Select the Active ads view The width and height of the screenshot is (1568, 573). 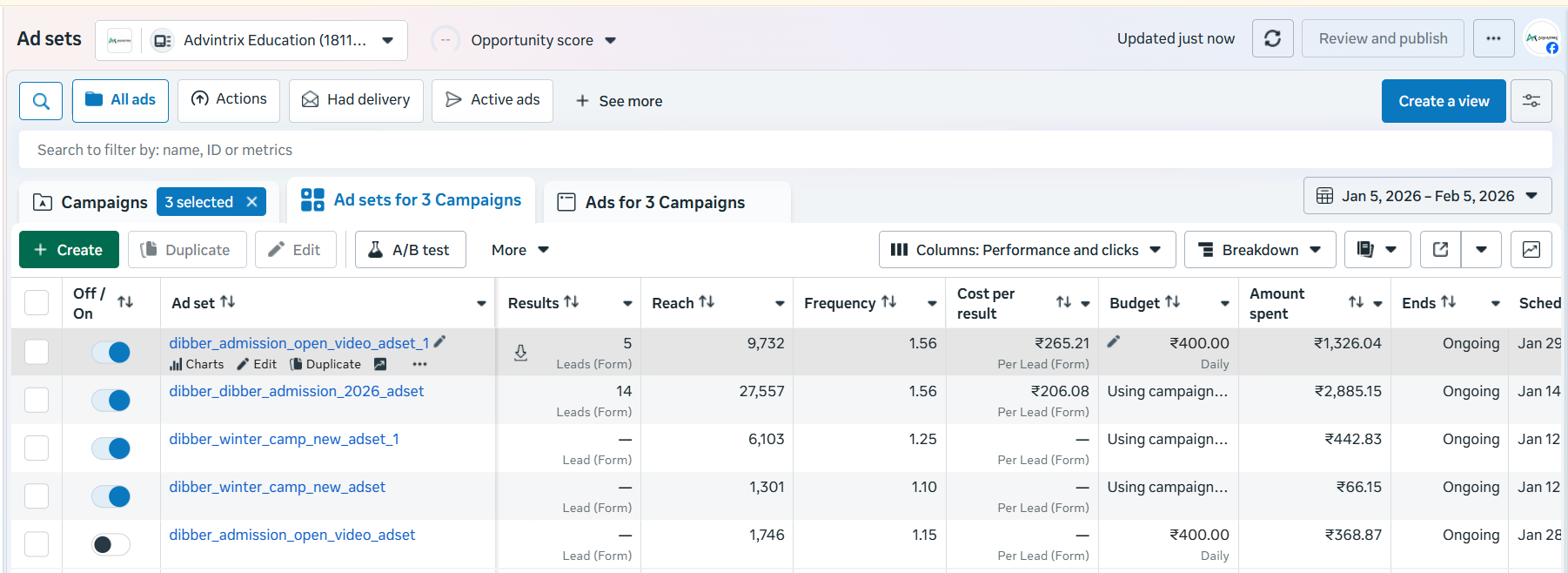(493, 100)
